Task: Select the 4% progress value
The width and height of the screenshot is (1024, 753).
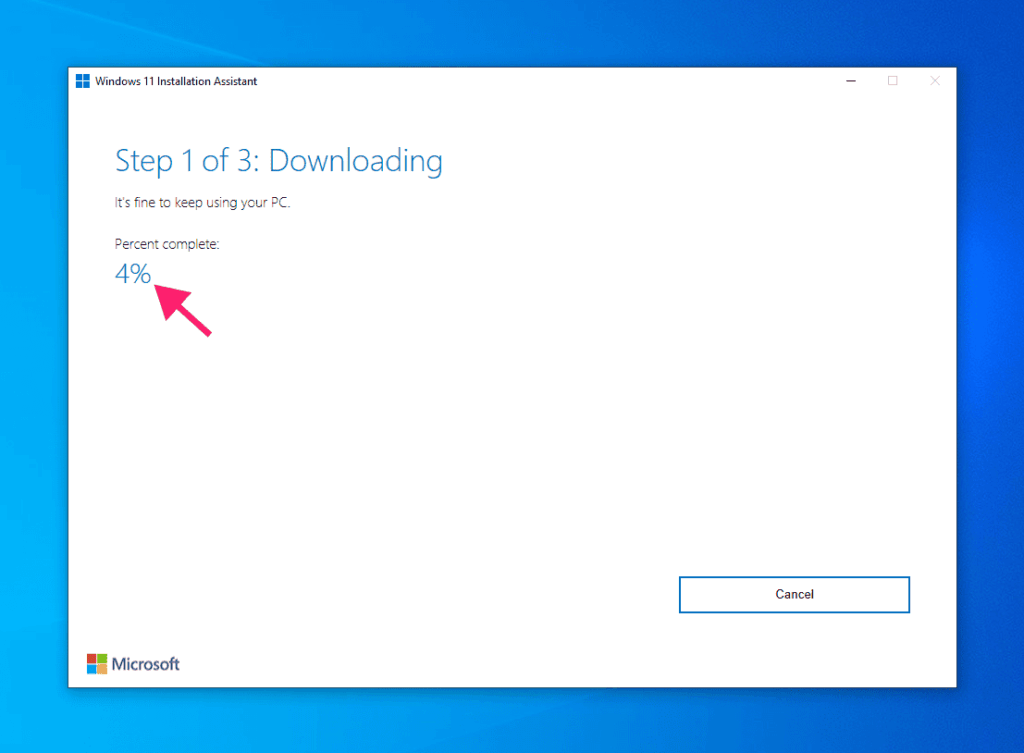Action: pyautogui.click(x=133, y=274)
